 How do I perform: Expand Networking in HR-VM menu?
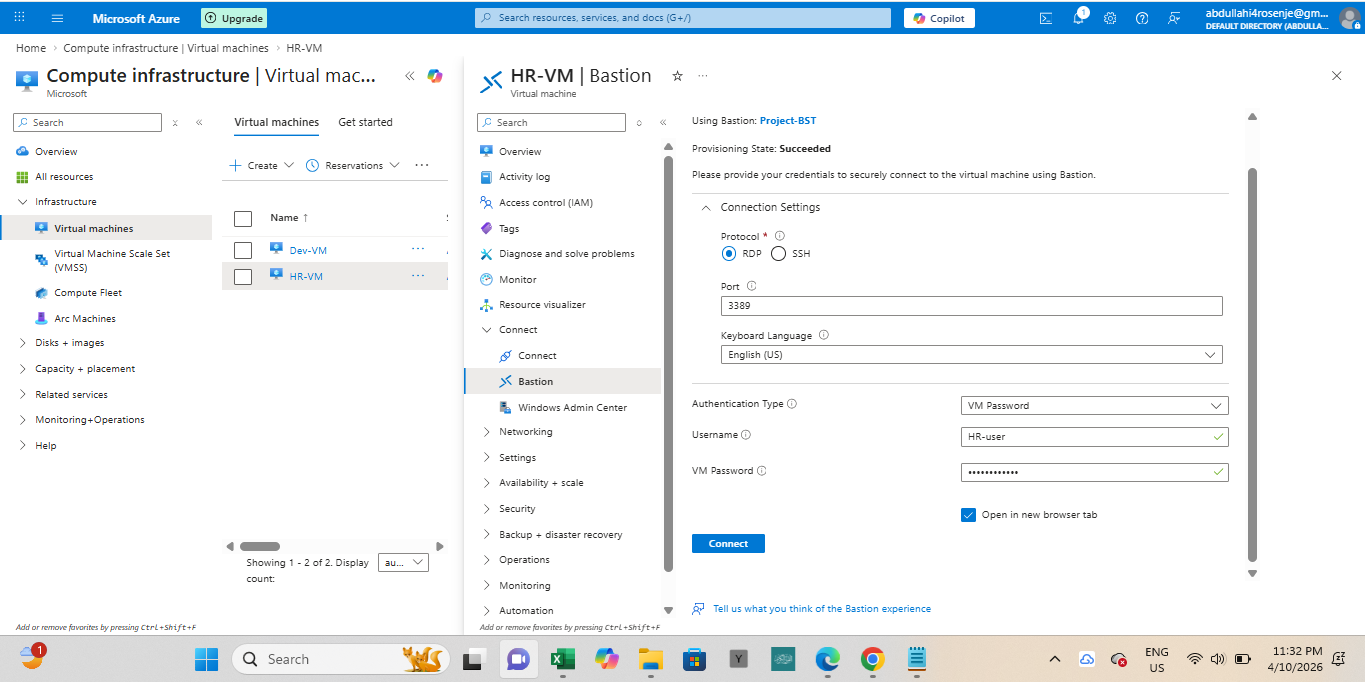pyautogui.click(x=486, y=432)
